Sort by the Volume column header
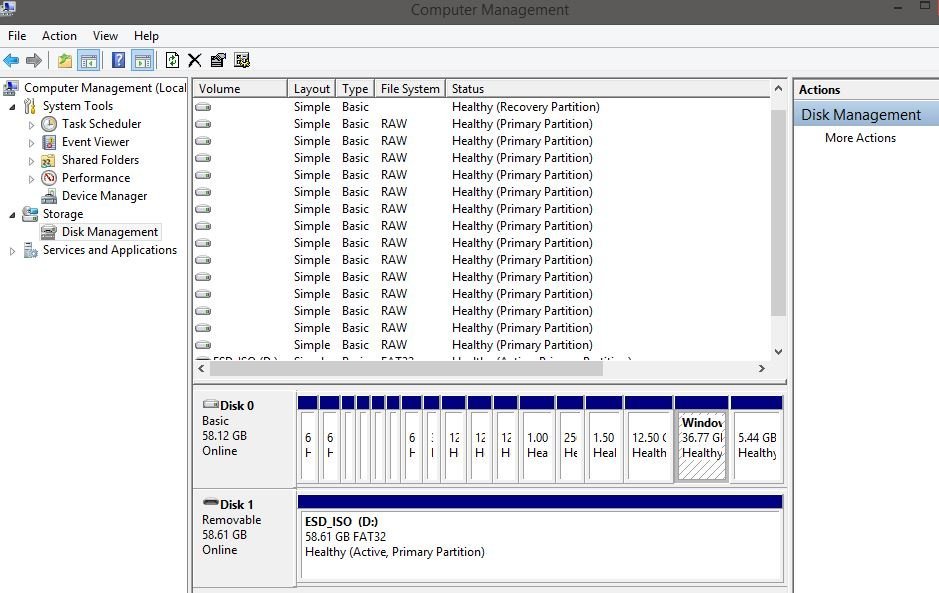 pyautogui.click(x=240, y=89)
